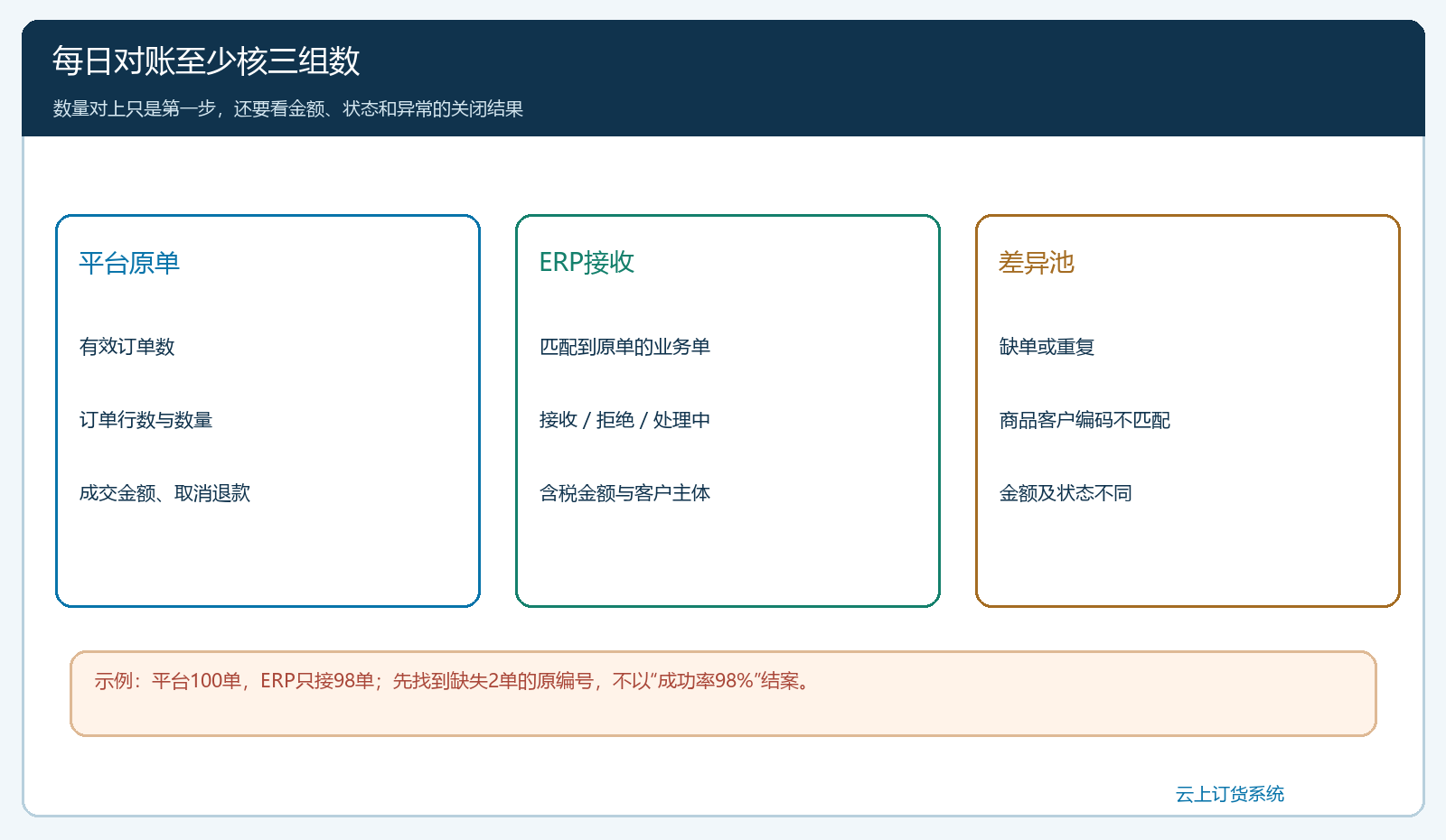This screenshot has width=1446, height=840.
Task: Select the 差异池 card heading
Action: 1037,263
